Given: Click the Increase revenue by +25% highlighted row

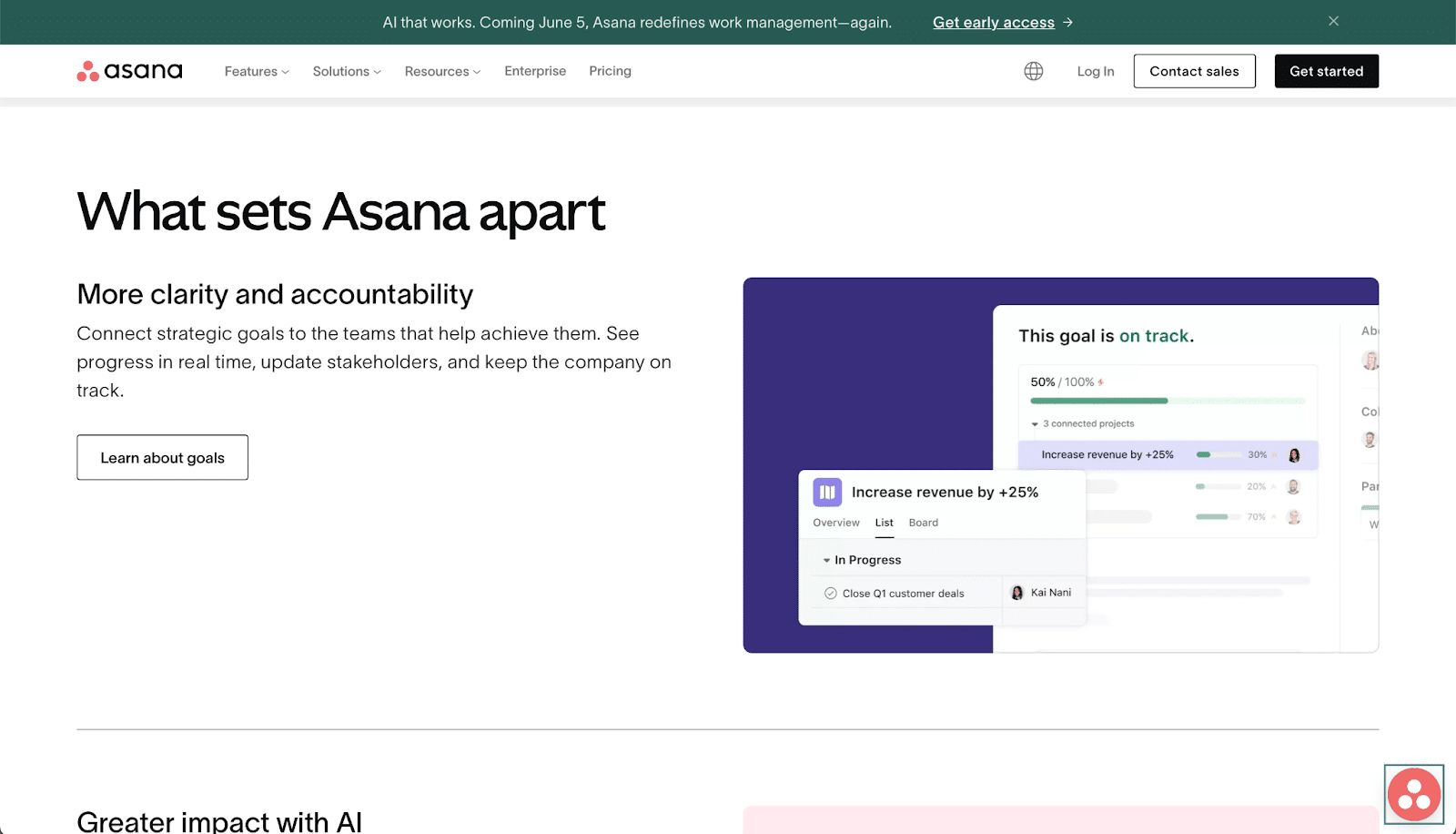Looking at the screenshot, I should click(1168, 455).
